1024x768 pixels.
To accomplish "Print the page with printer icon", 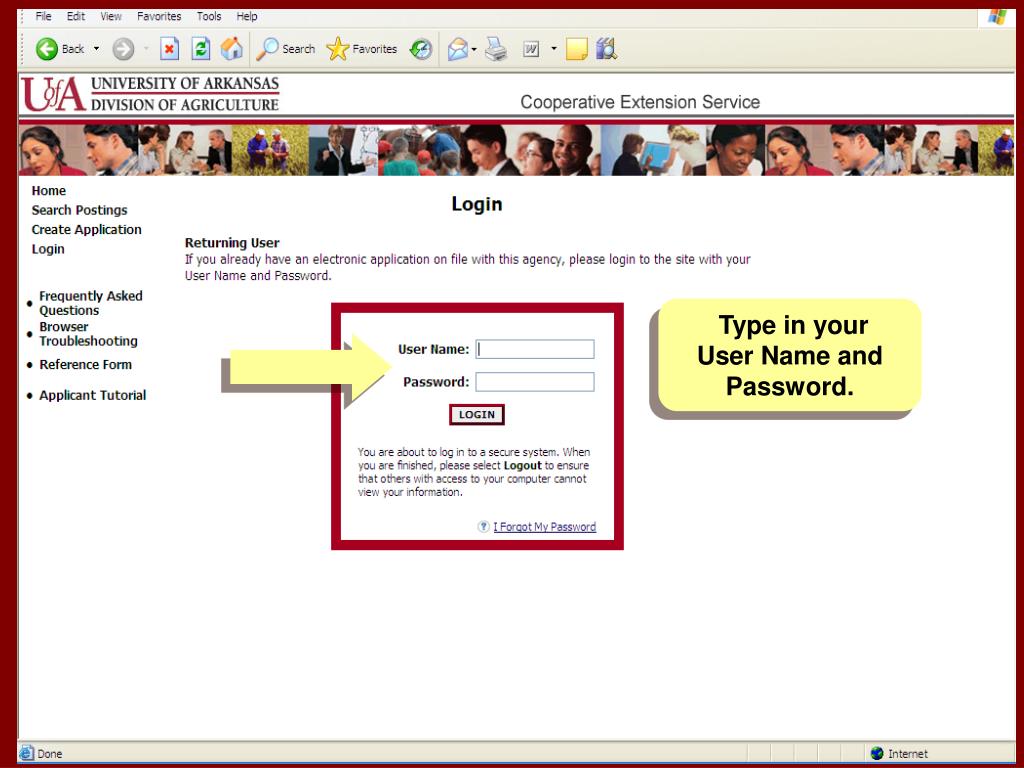I will point(496,49).
